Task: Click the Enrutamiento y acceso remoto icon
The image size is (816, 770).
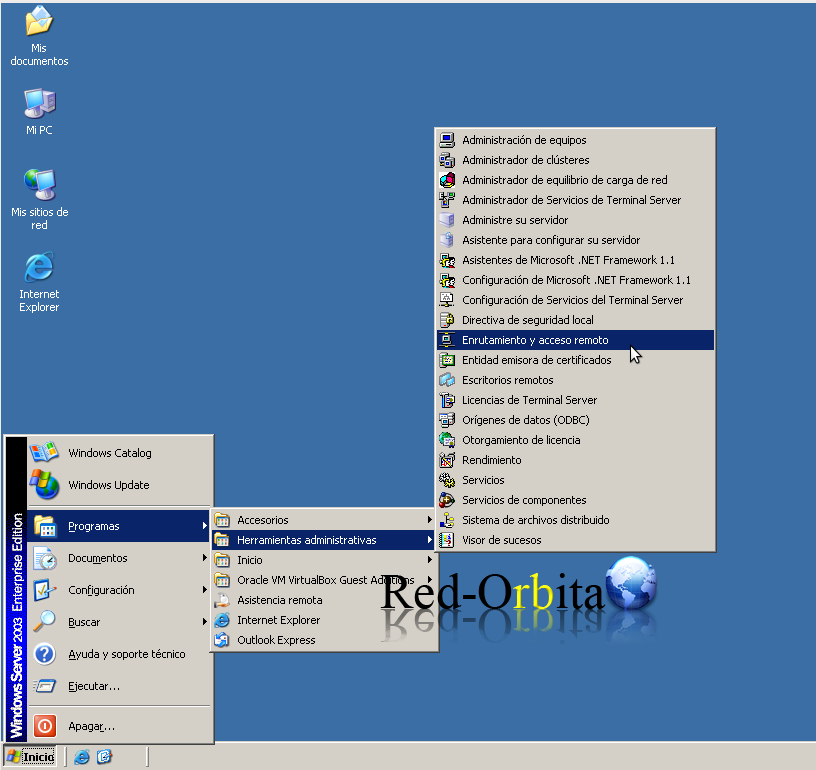Action: 447,340
